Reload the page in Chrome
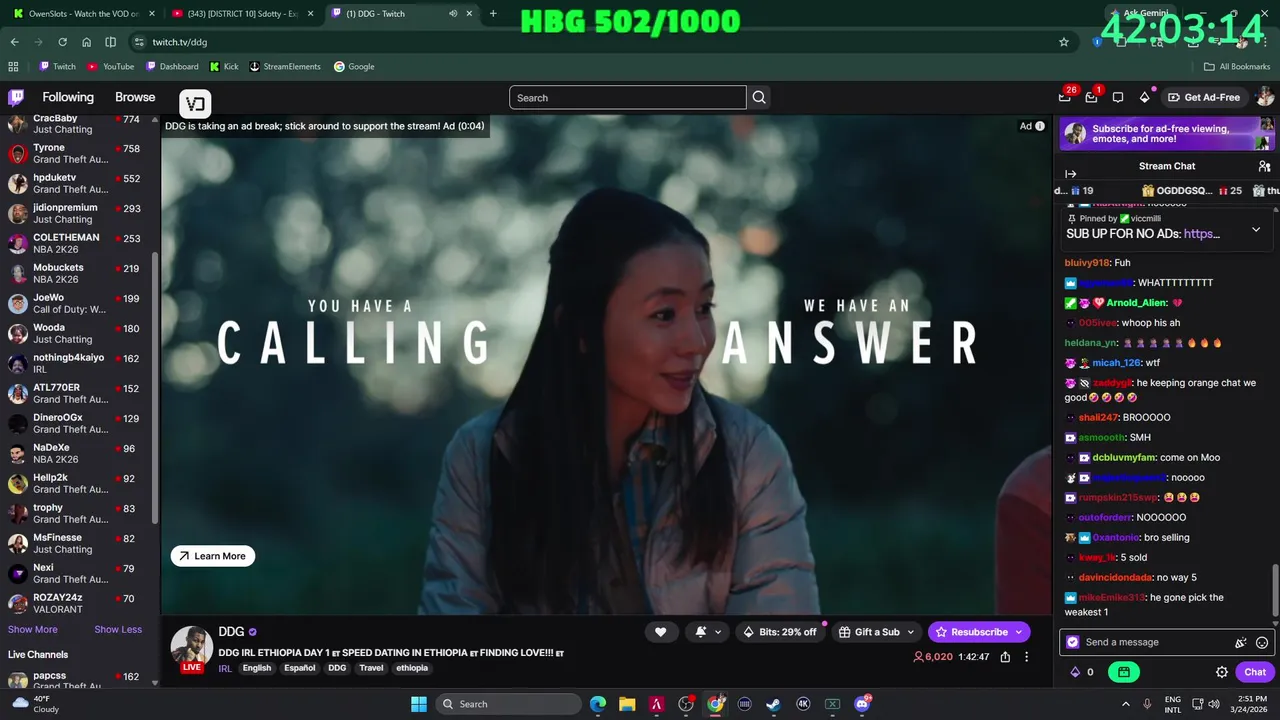Viewport: 1280px width, 720px height. [x=62, y=42]
